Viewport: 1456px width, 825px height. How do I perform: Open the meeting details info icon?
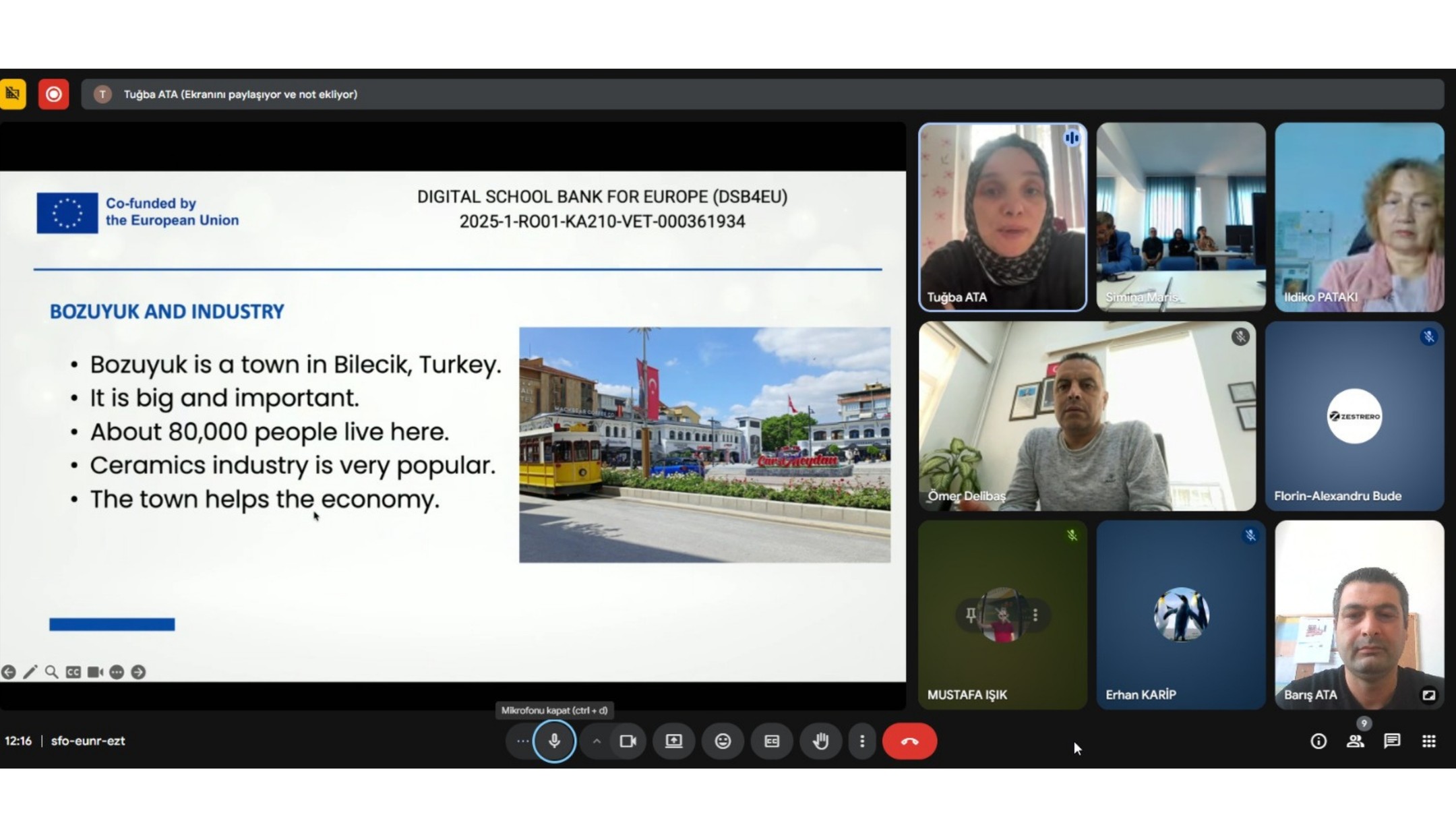tap(1318, 741)
